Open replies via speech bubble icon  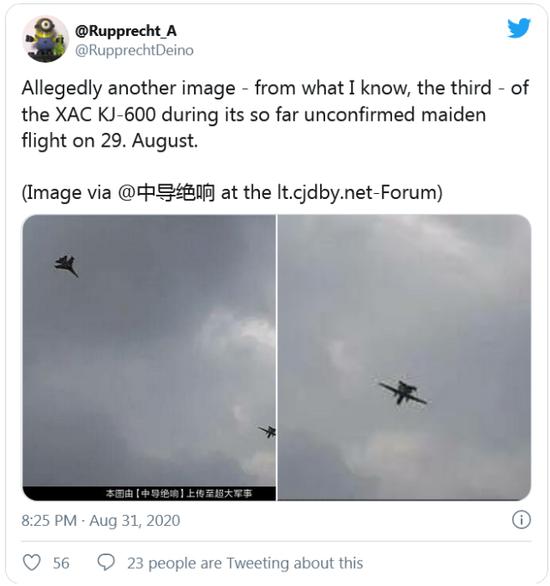pos(106,562)
